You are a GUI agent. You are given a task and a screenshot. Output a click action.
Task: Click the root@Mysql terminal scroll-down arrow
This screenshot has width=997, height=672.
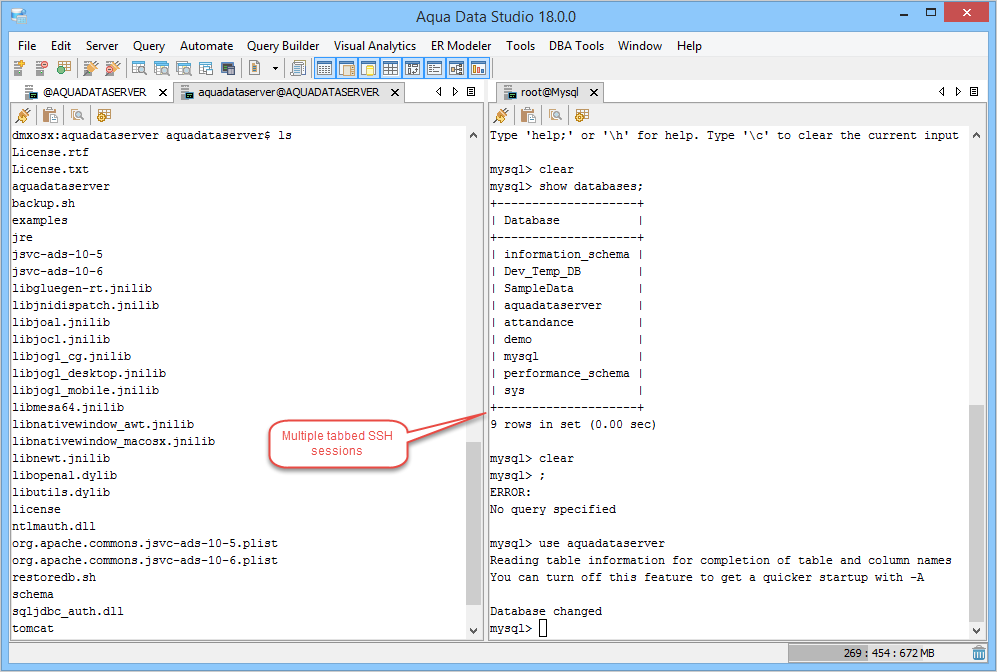[977, 631]
